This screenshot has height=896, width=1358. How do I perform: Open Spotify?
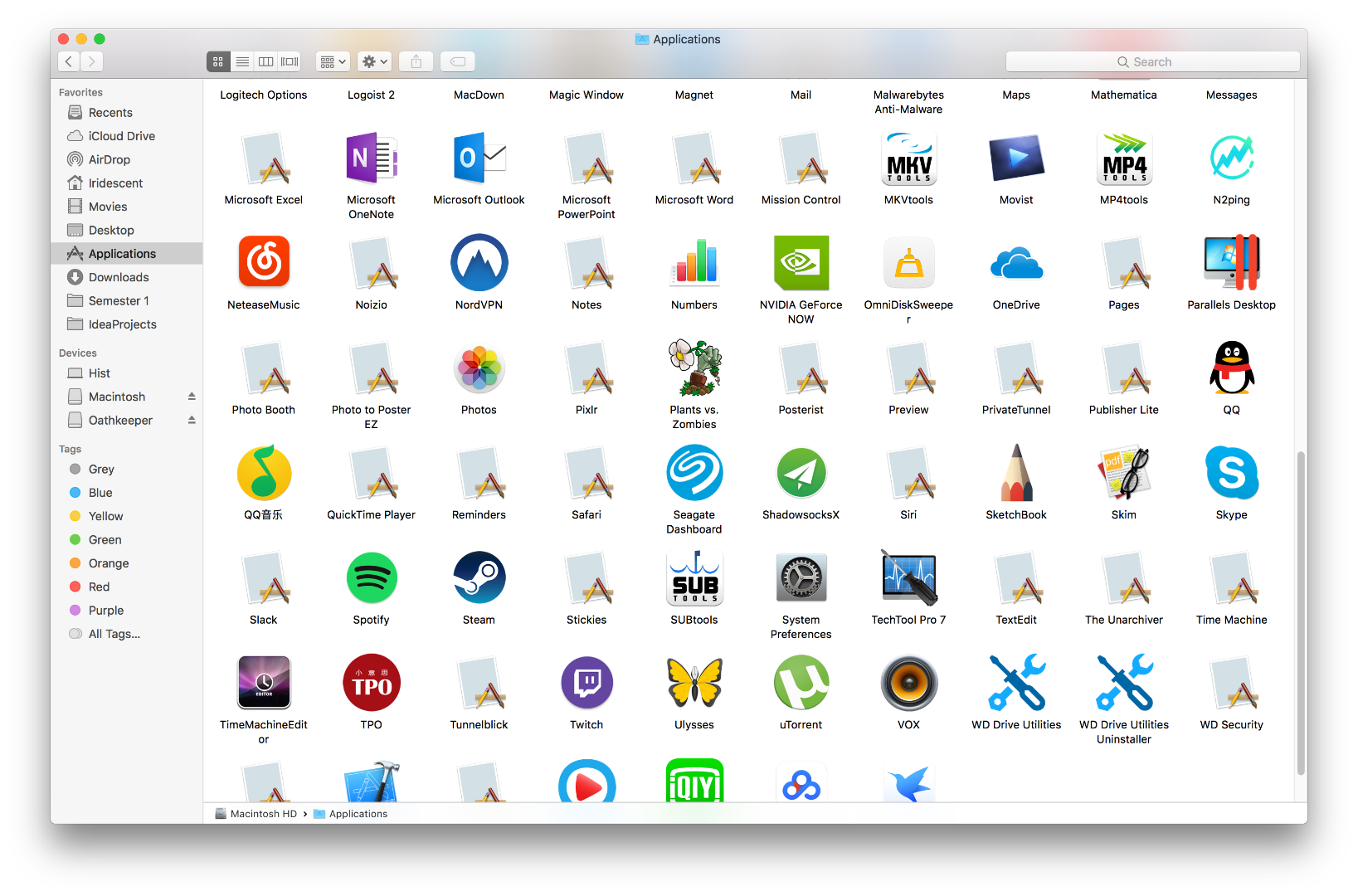pos(371,577)
